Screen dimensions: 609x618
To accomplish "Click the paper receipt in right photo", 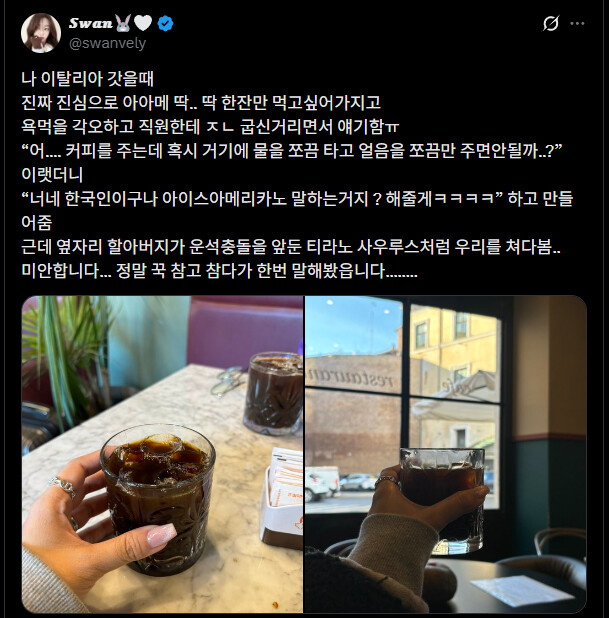I will [521, 590].
